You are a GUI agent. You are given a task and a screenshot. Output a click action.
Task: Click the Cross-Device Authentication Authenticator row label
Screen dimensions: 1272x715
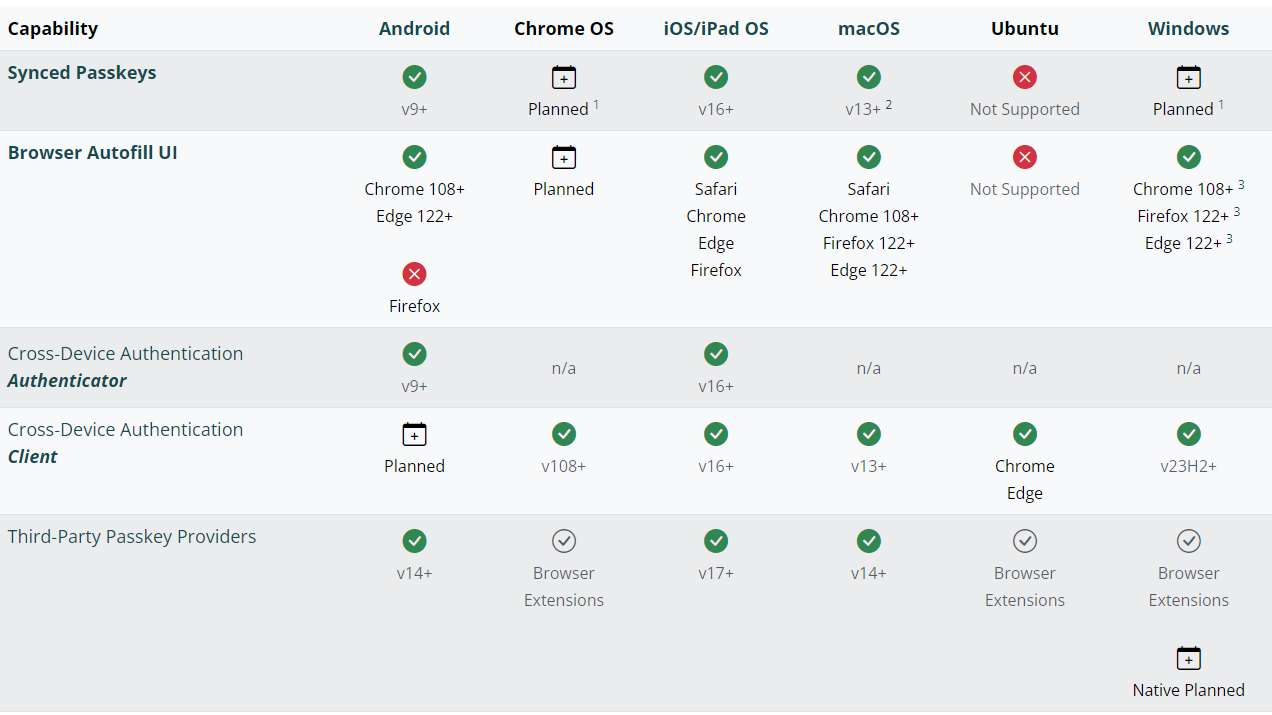(x=125, y=367)
